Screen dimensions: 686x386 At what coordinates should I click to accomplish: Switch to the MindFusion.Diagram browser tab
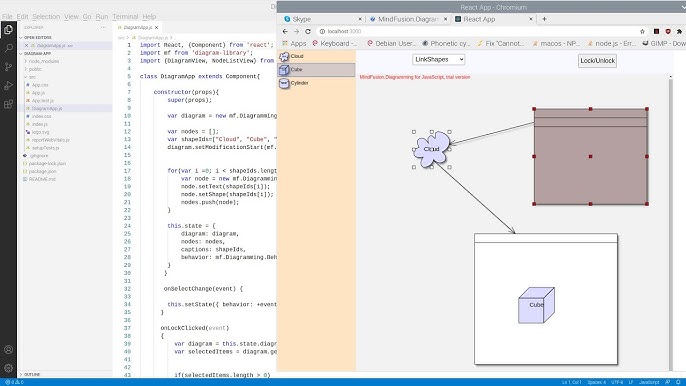pyautogui.click(x=408, y=19)
